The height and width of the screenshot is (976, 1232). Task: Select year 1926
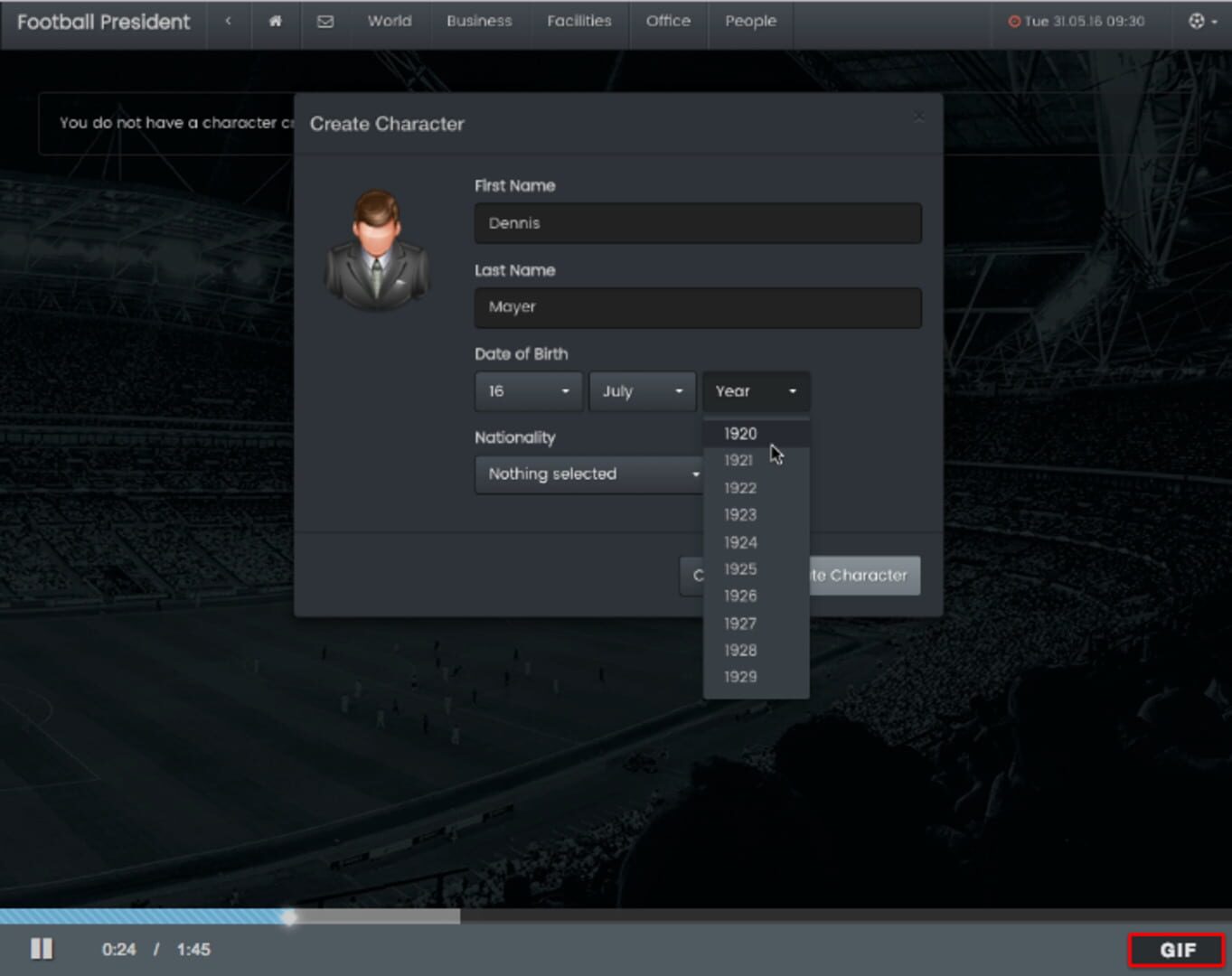(x=756, y=596)
